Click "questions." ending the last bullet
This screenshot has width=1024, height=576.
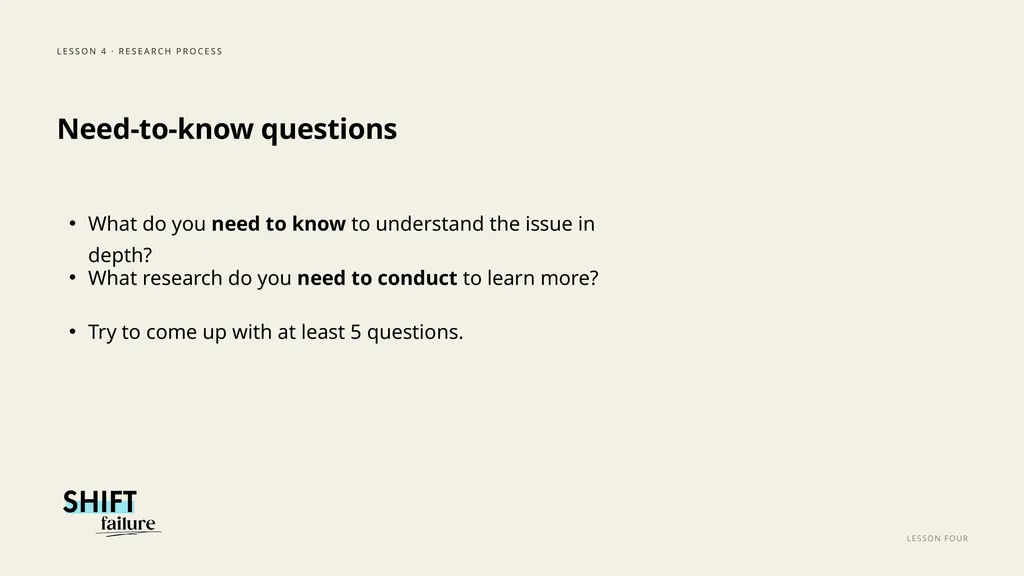click(415, 332)
